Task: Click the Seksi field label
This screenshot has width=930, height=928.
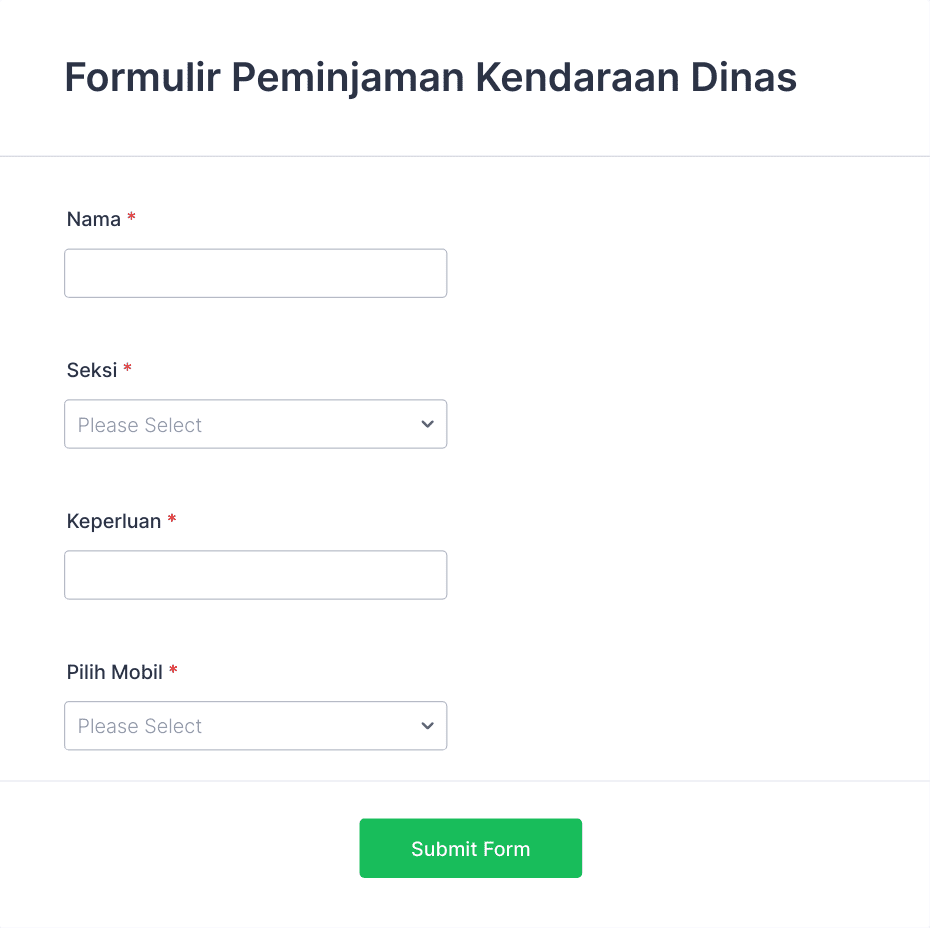Action: (92, 371)
